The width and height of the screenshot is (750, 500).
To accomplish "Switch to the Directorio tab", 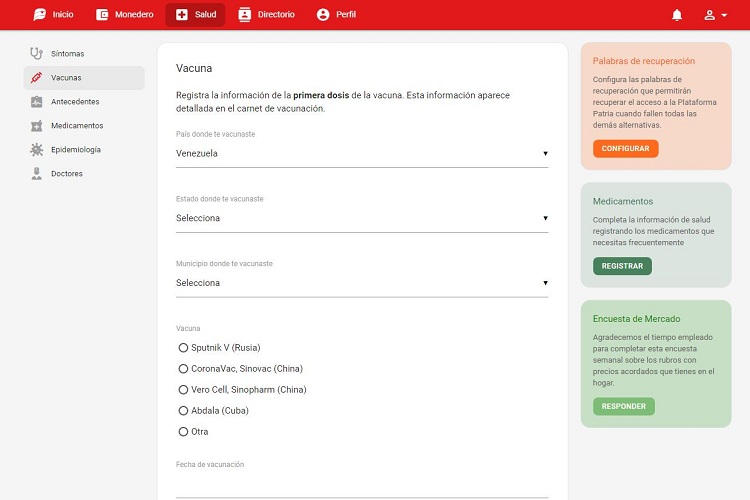I will (267, 15).
